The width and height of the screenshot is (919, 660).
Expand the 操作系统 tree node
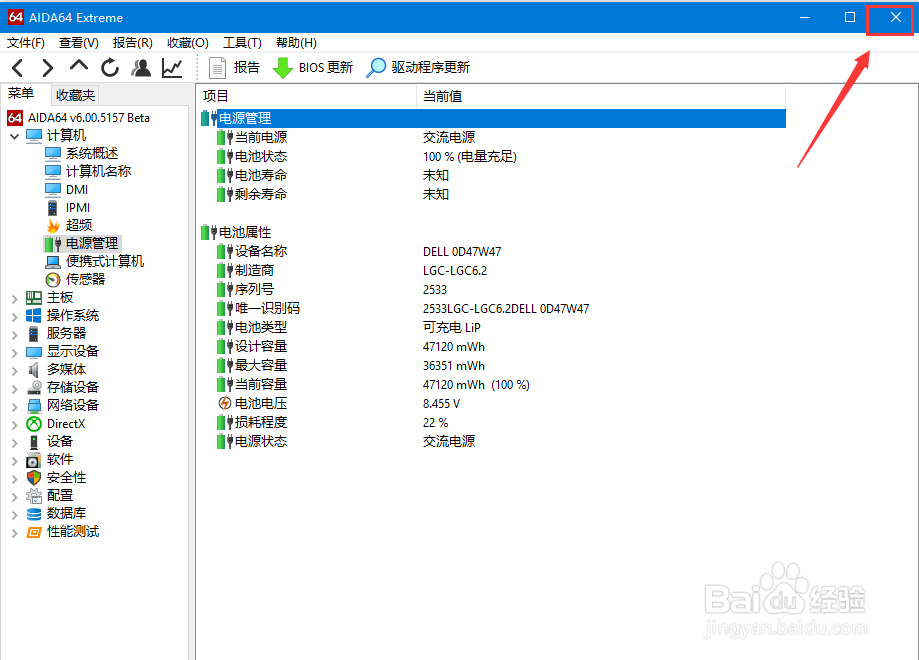(15, 317)
